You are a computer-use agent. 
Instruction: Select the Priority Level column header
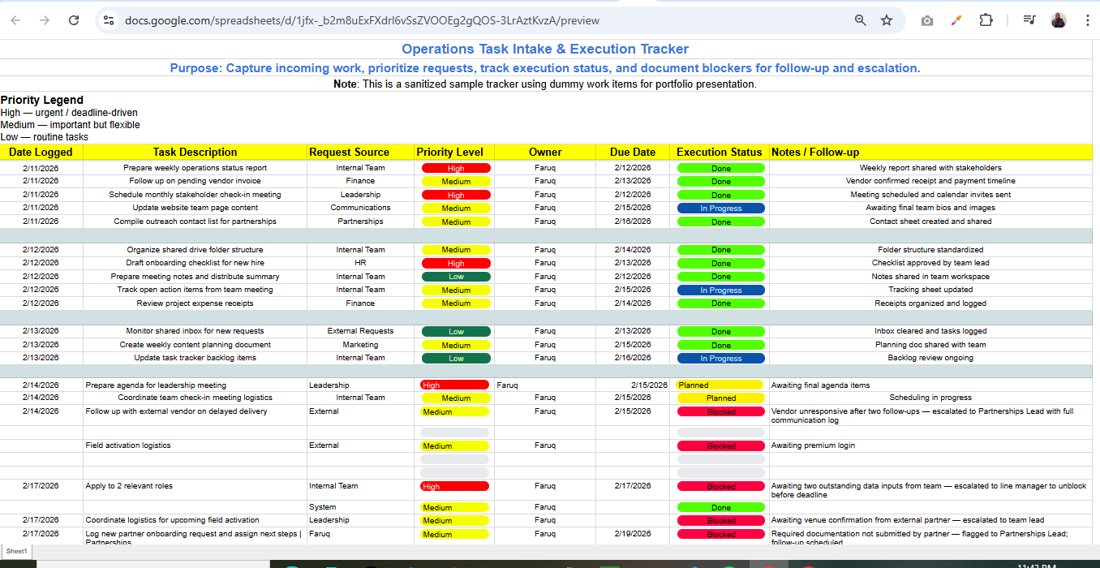[454, 152]
